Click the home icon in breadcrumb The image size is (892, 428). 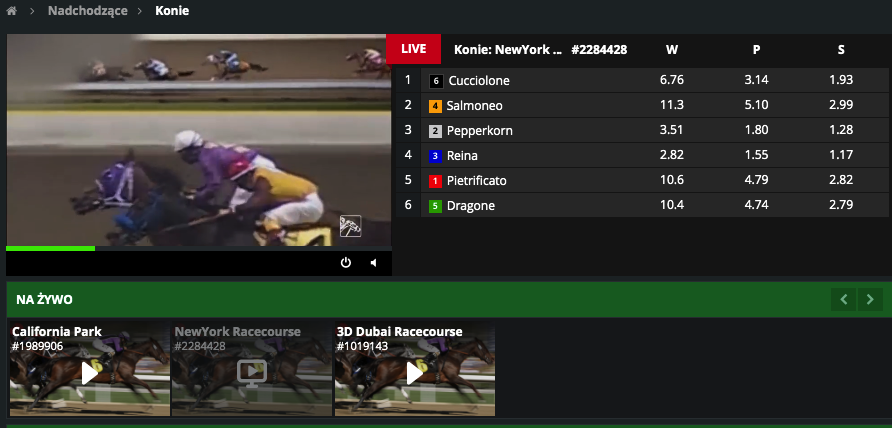tap(12, 11)
